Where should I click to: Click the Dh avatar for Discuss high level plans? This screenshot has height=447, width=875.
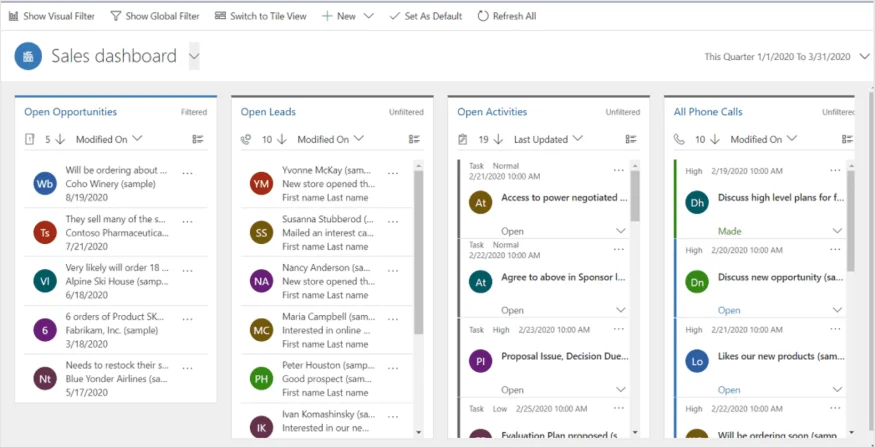click(x=697, y=203)
